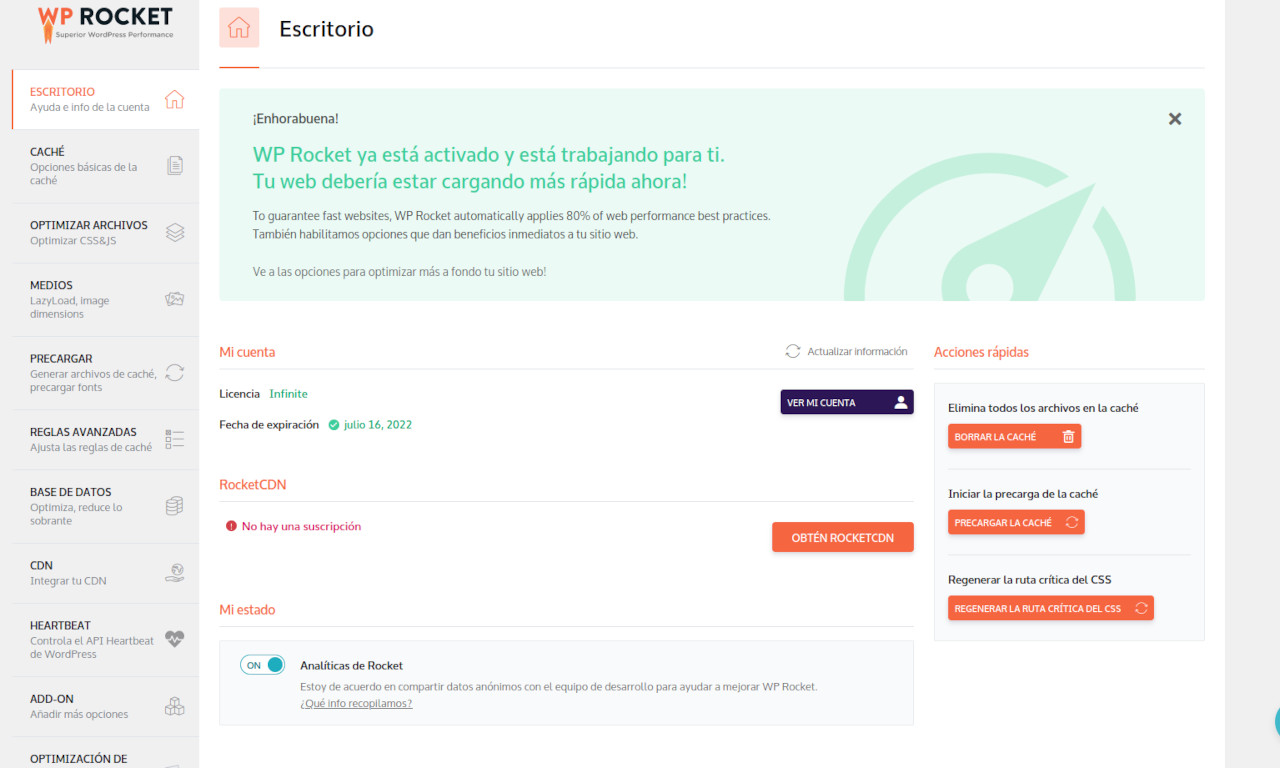Click the Heartbeat heart icon in sidebar
The width and height of the screenshot is (1280, 768).
tap(174, 639)
